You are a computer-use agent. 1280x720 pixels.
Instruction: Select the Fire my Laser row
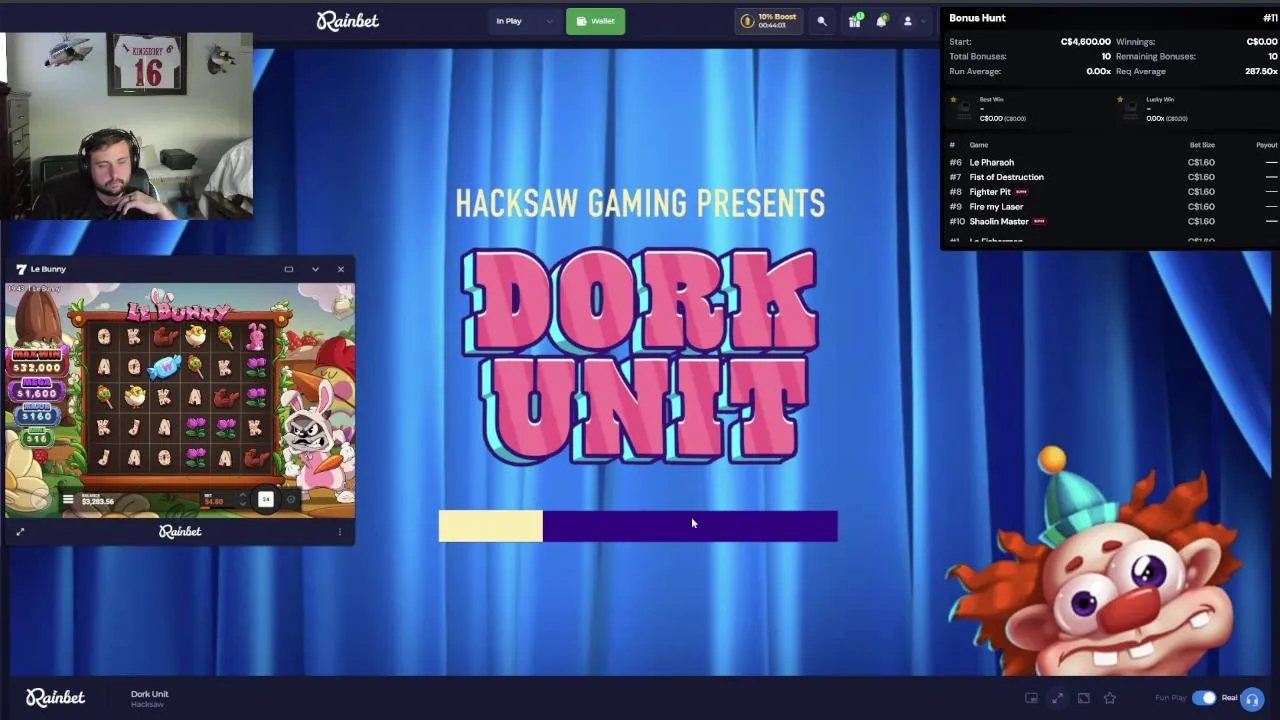coord(1113,207)
